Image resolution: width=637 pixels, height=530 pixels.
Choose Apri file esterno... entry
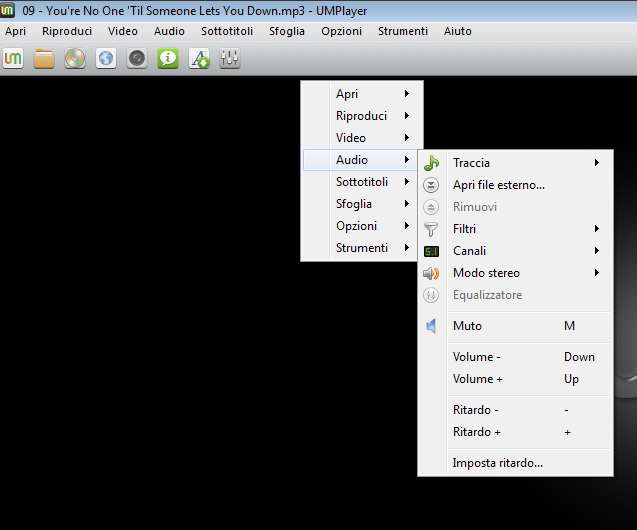[516, 185]
